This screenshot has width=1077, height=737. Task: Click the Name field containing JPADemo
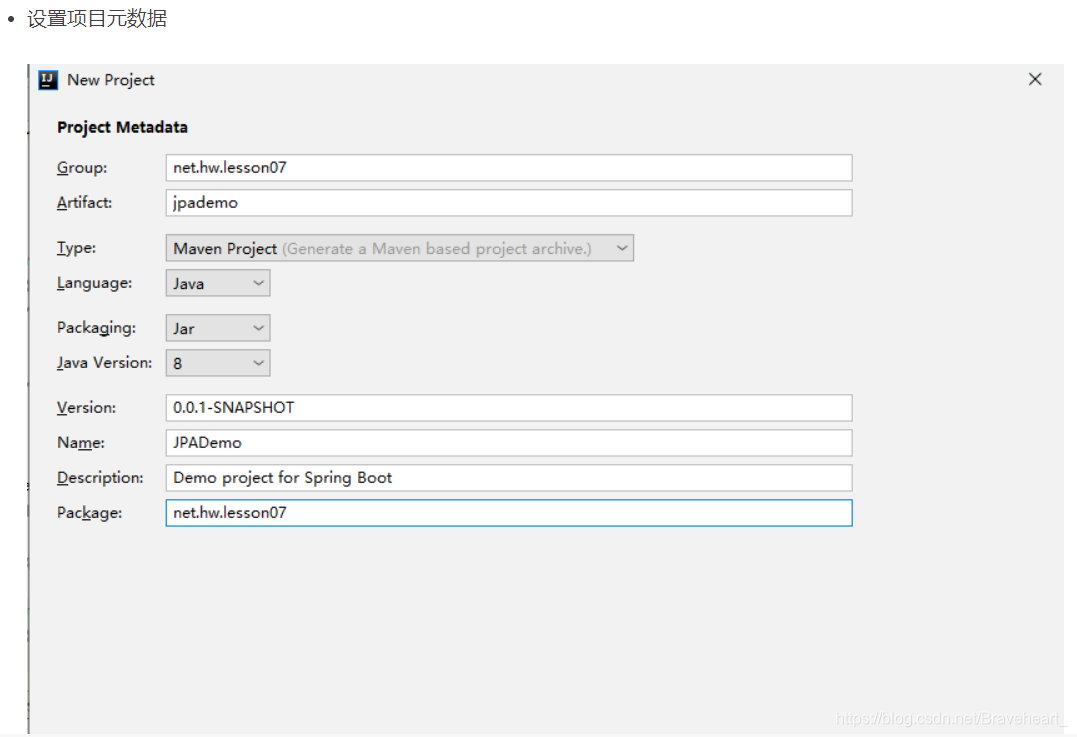[508, 442]
